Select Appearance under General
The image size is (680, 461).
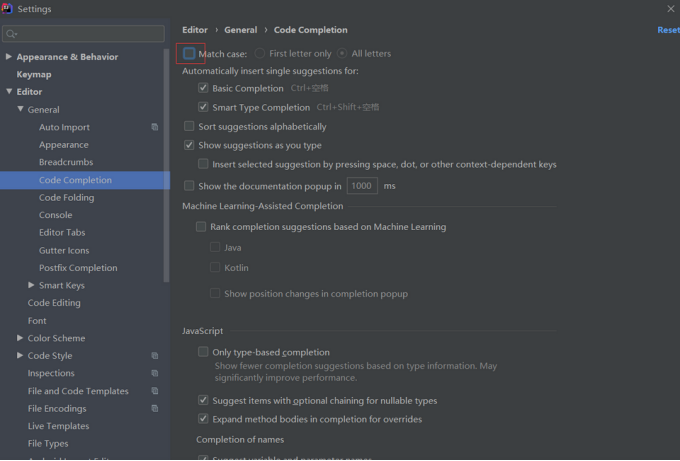pyautogui.click(x=64, y=145)
